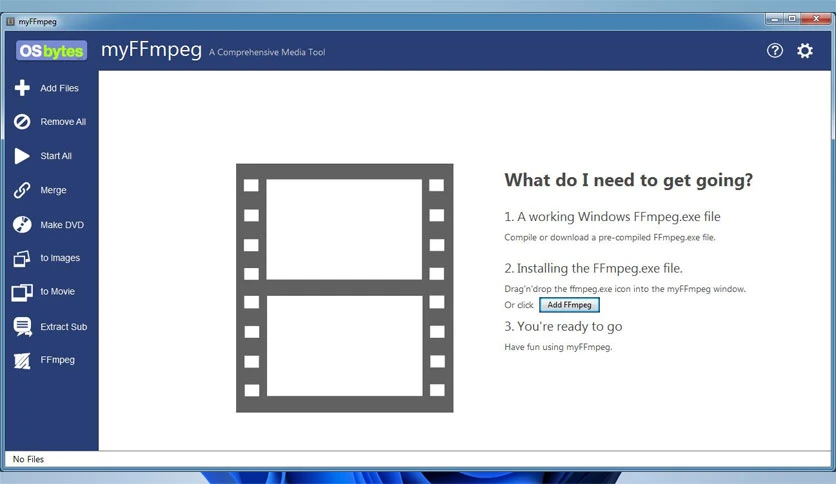Click '1. A working Windows FFmpeg.exe file' text
This screenshot has height=484, width=836.
[612, 216]
